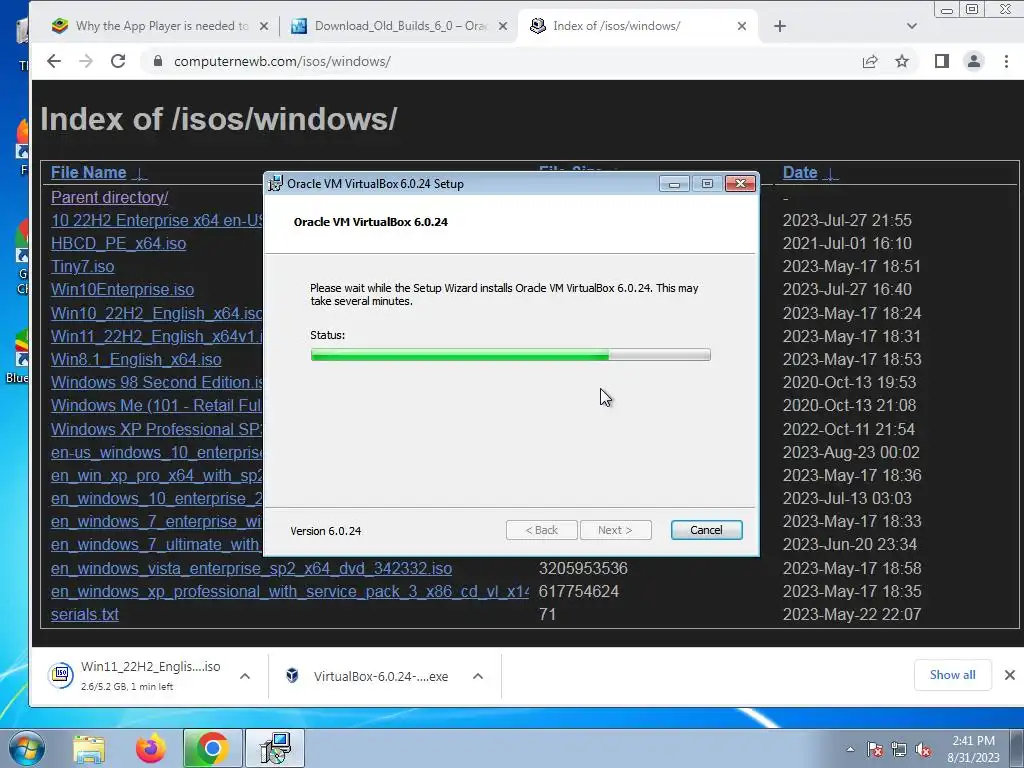Open the taskbar clock 2:41 PM
Screen dimensions: 1024x768
tap(973, 749)
